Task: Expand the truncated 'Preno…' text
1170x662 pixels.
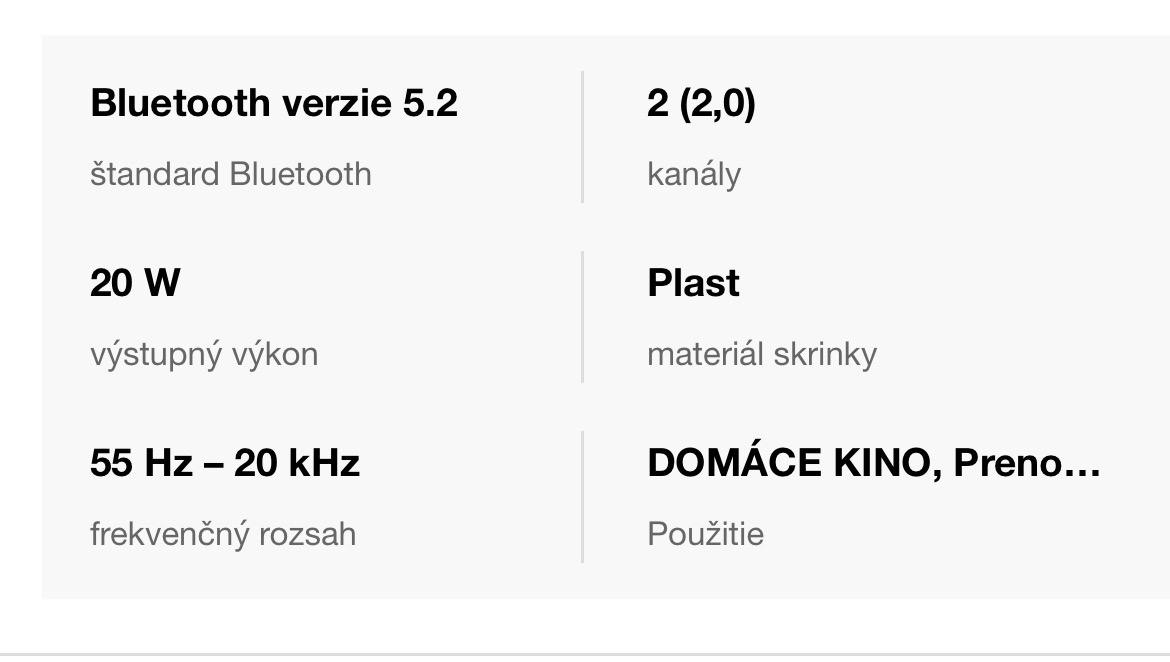Action: pos(1027,463)
